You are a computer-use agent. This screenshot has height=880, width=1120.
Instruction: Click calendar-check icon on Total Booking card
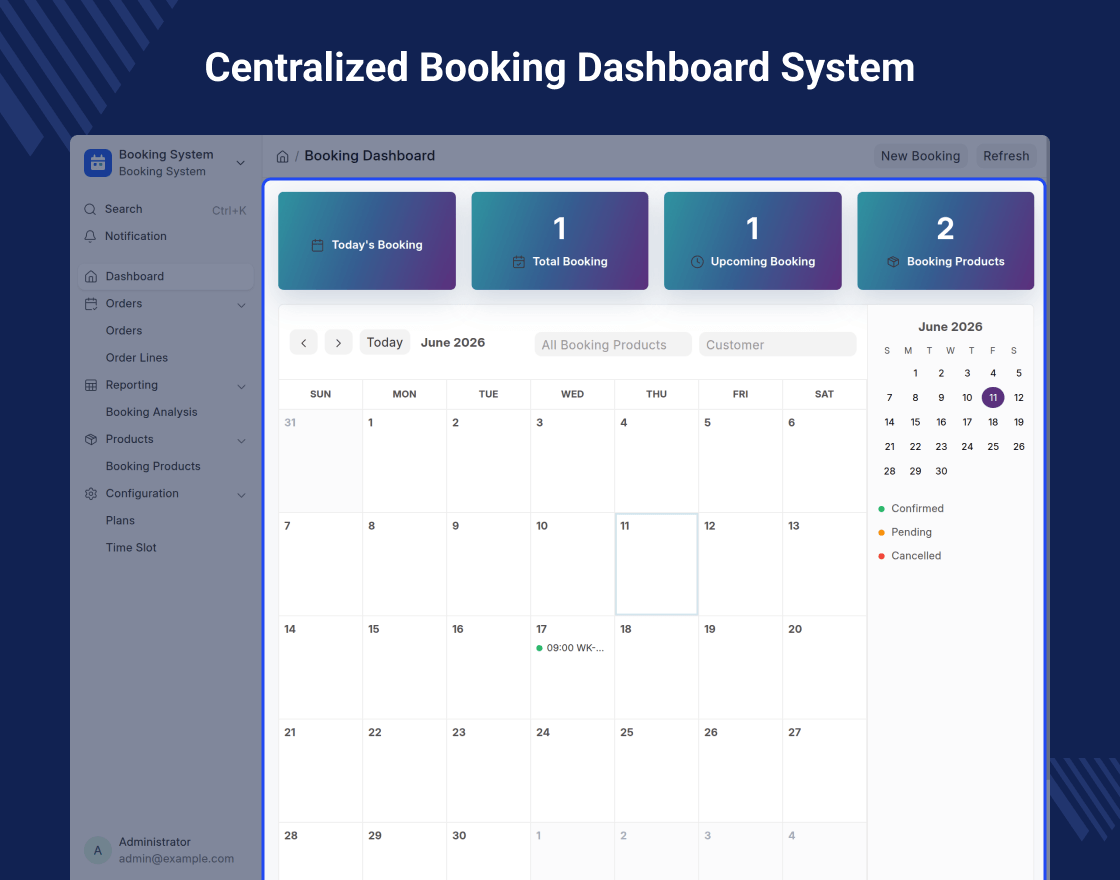point(519,262)
